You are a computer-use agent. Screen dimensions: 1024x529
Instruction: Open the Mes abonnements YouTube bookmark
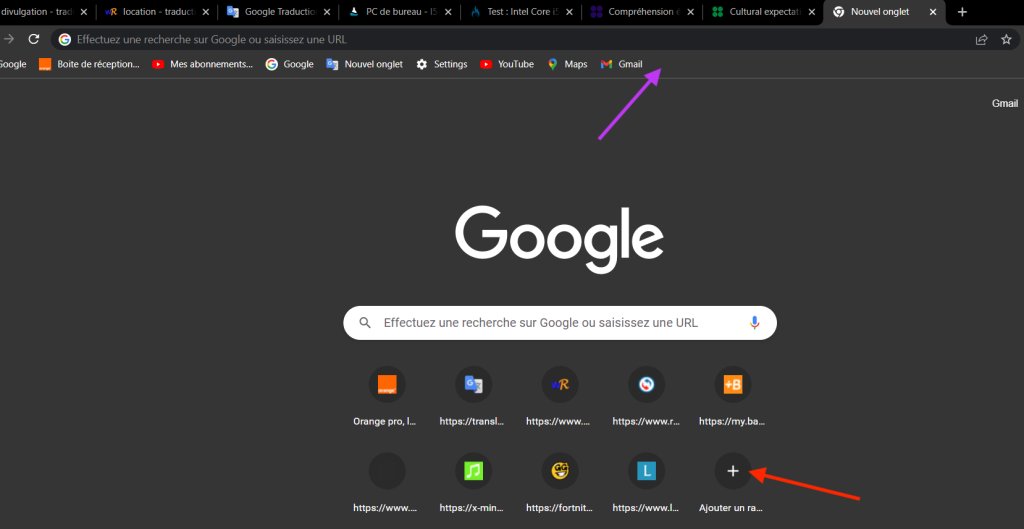tap(202, 64)
